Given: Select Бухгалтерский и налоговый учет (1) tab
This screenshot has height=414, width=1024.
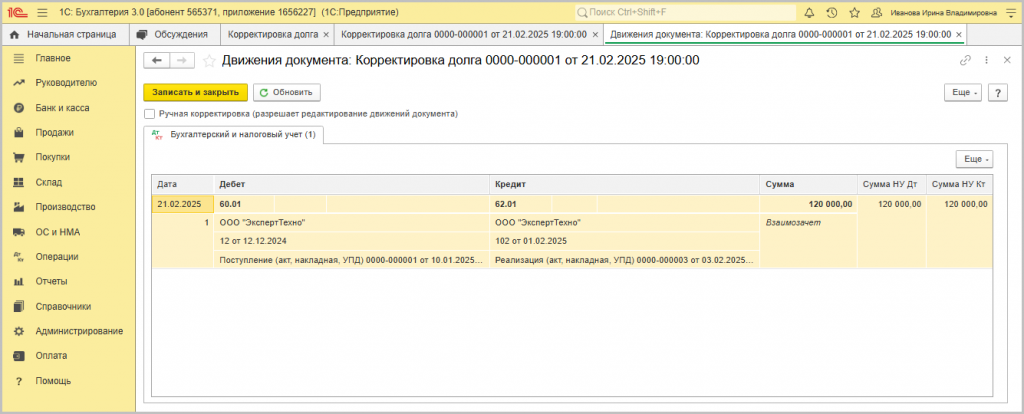Looking at the screenshot, I should click(x=234, y=135).
